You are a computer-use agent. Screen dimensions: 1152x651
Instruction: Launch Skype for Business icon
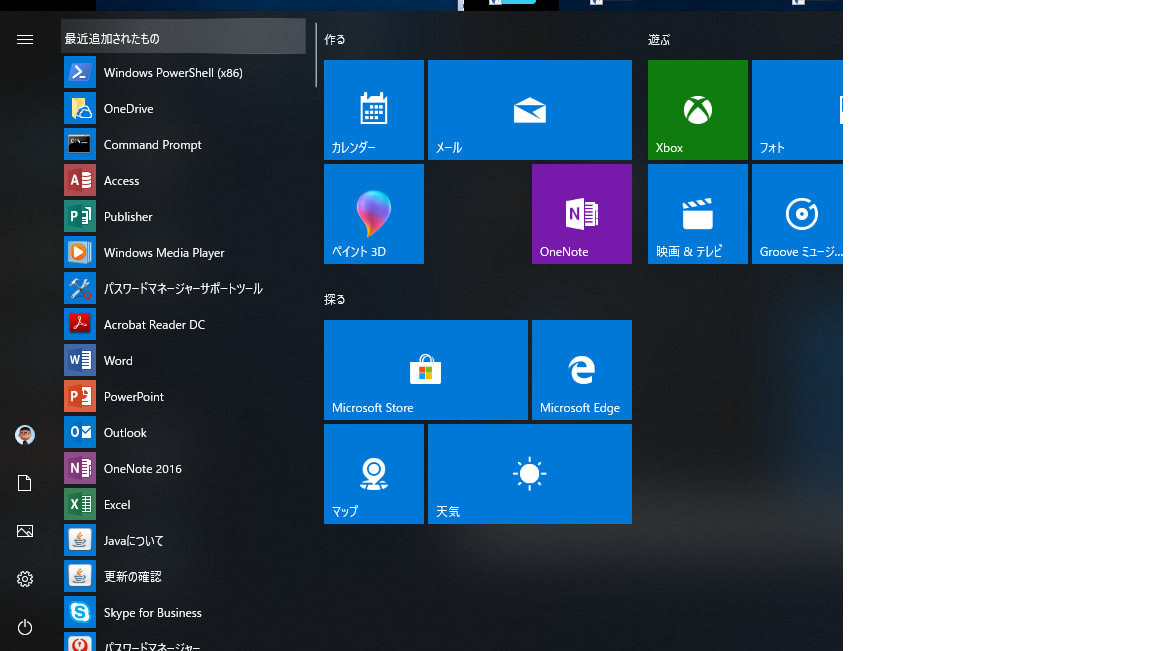click(x=79, y=613)
